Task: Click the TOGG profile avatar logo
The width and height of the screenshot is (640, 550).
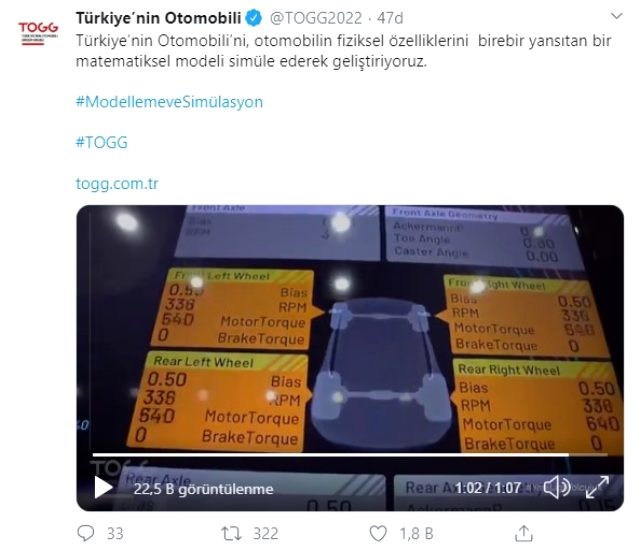Action: [x=38, y=33]
